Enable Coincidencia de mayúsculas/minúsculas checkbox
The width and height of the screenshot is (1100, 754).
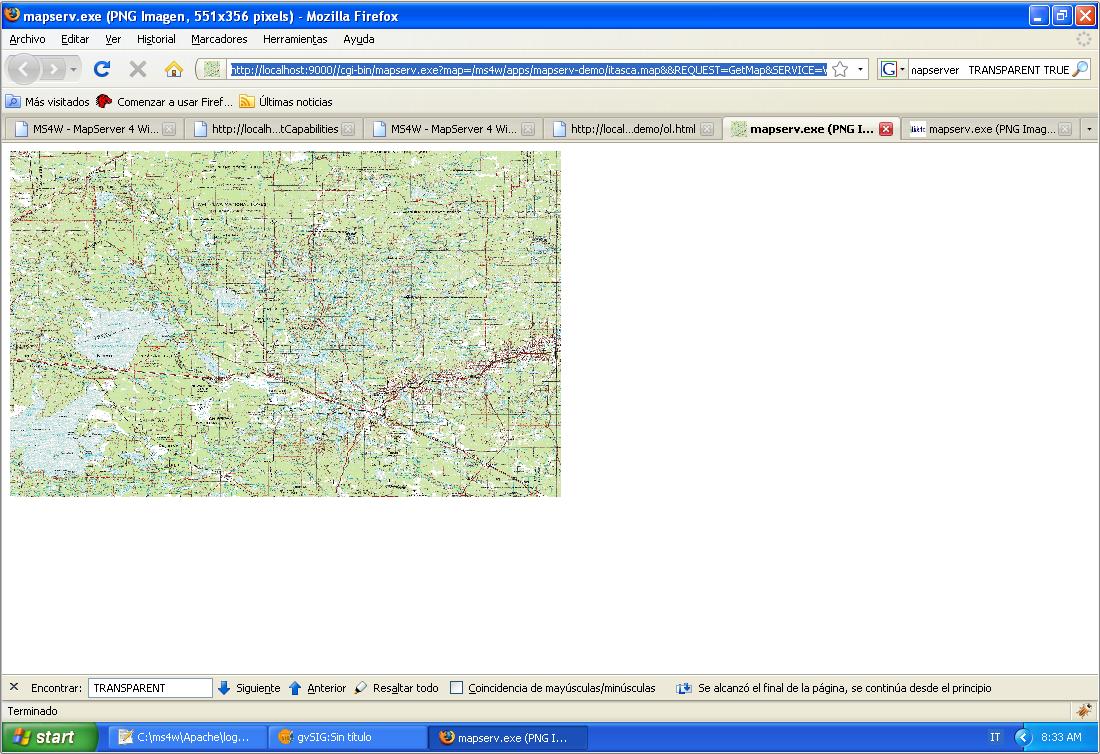[x=457, y=688]
